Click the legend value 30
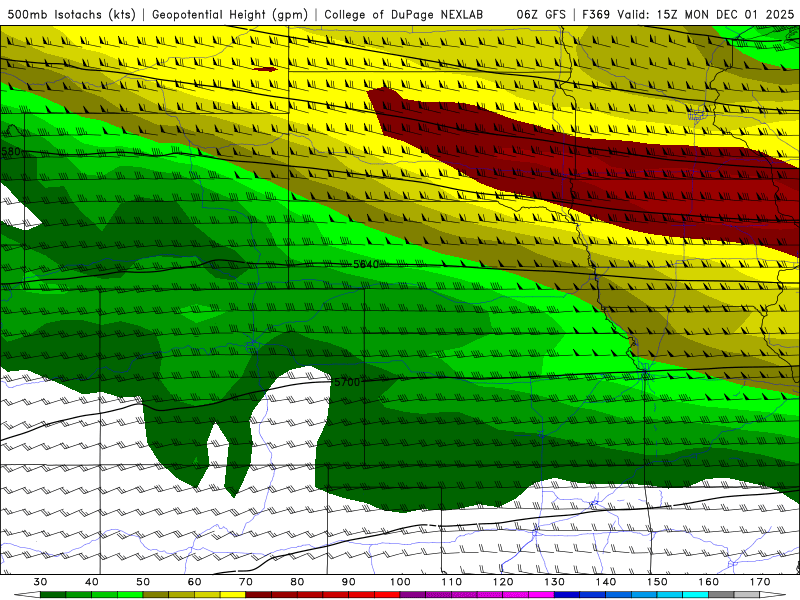800x600 pixels. point(40,582)
